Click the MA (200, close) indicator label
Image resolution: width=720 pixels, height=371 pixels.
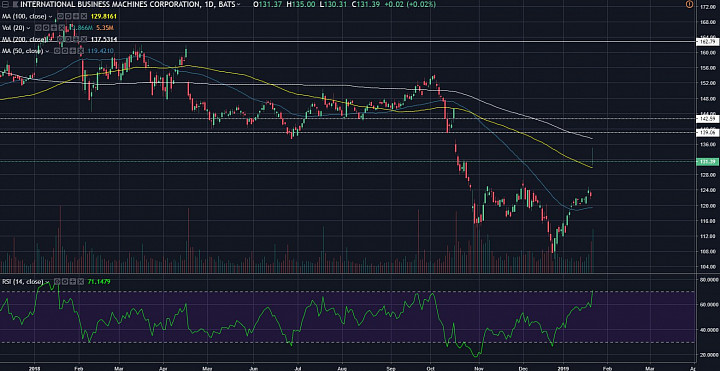pos(24,39)
